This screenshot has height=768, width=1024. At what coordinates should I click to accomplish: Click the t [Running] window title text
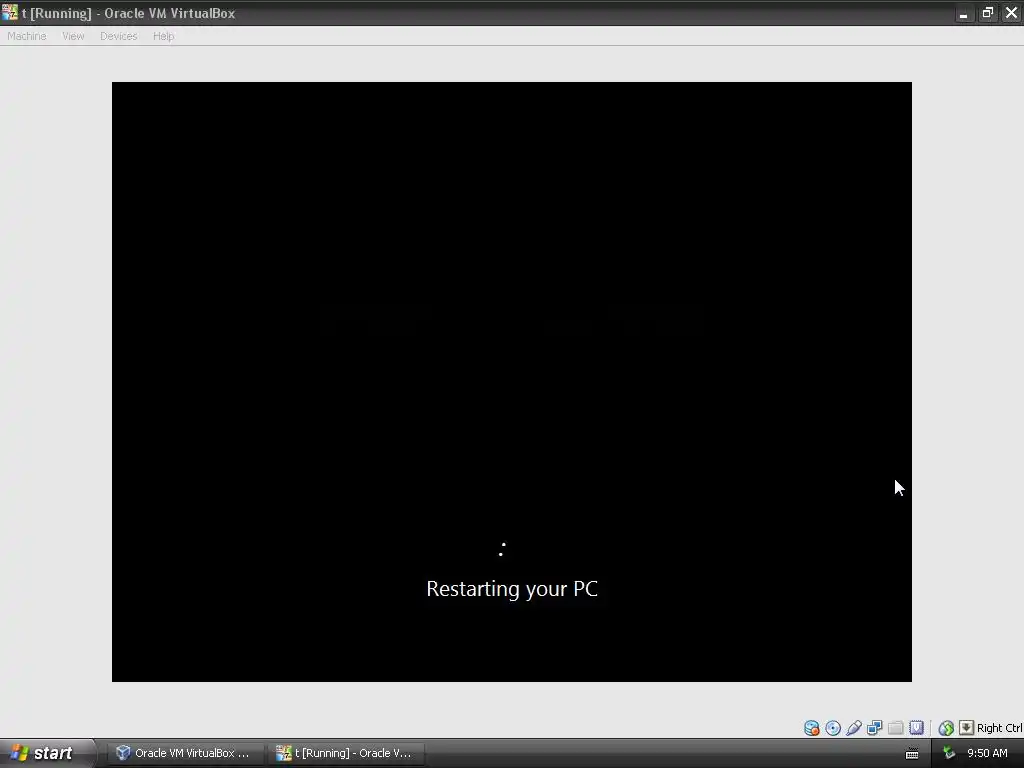129,13
